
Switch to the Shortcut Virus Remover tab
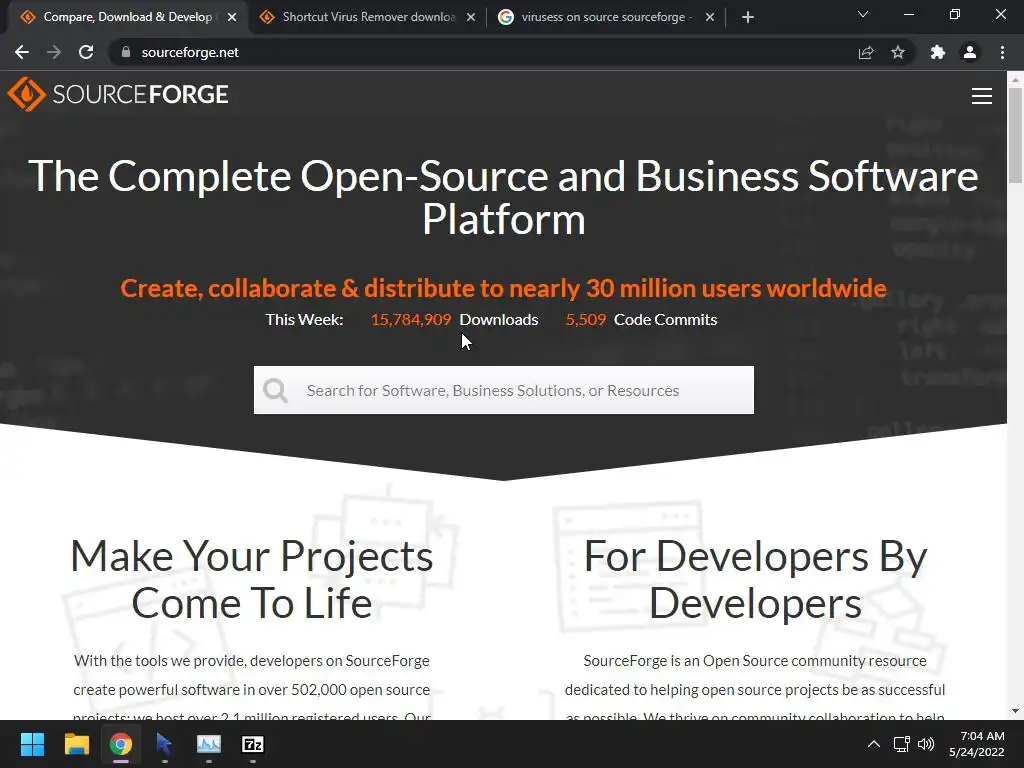point(368,17)
